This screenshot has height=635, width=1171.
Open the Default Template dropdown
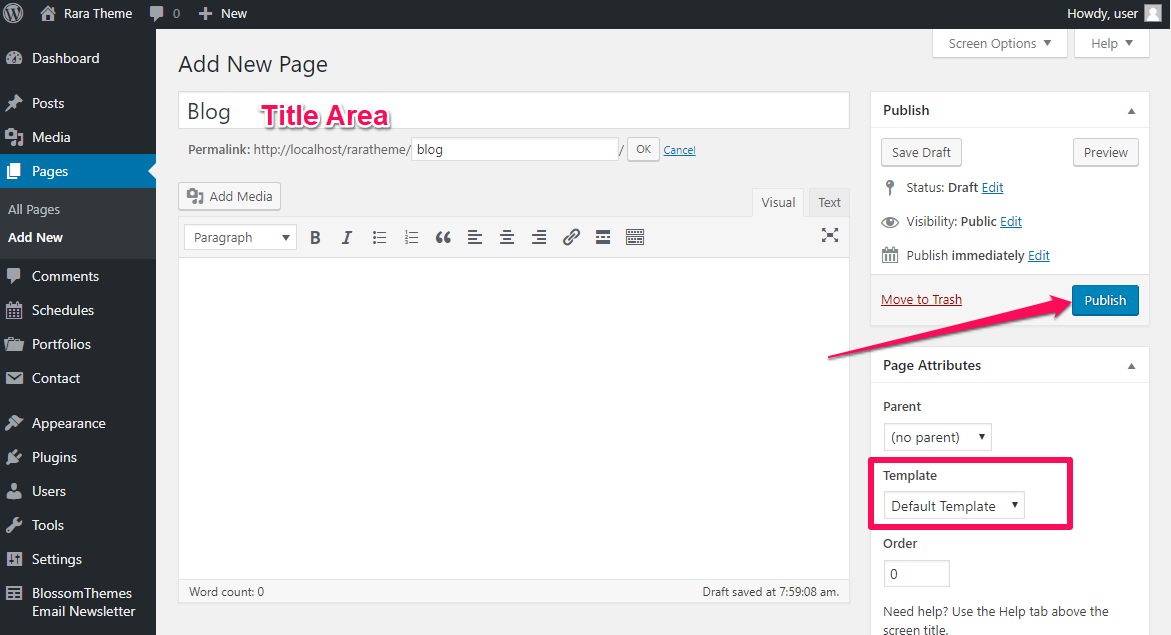[x=954, y=506]
